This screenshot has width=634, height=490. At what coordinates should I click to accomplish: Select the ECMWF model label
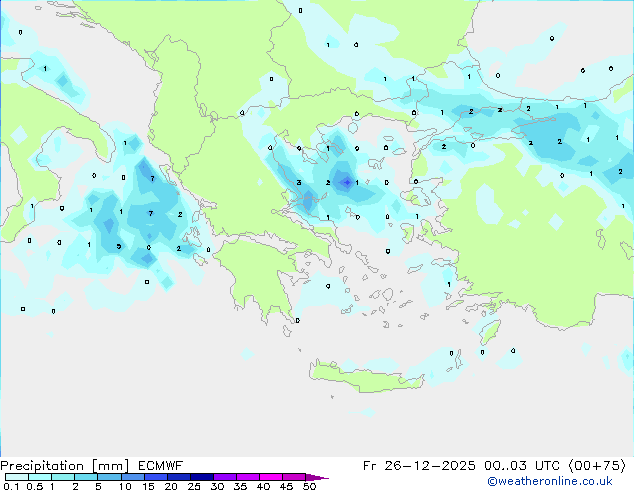pyautogui.click(x=161, y=466)
